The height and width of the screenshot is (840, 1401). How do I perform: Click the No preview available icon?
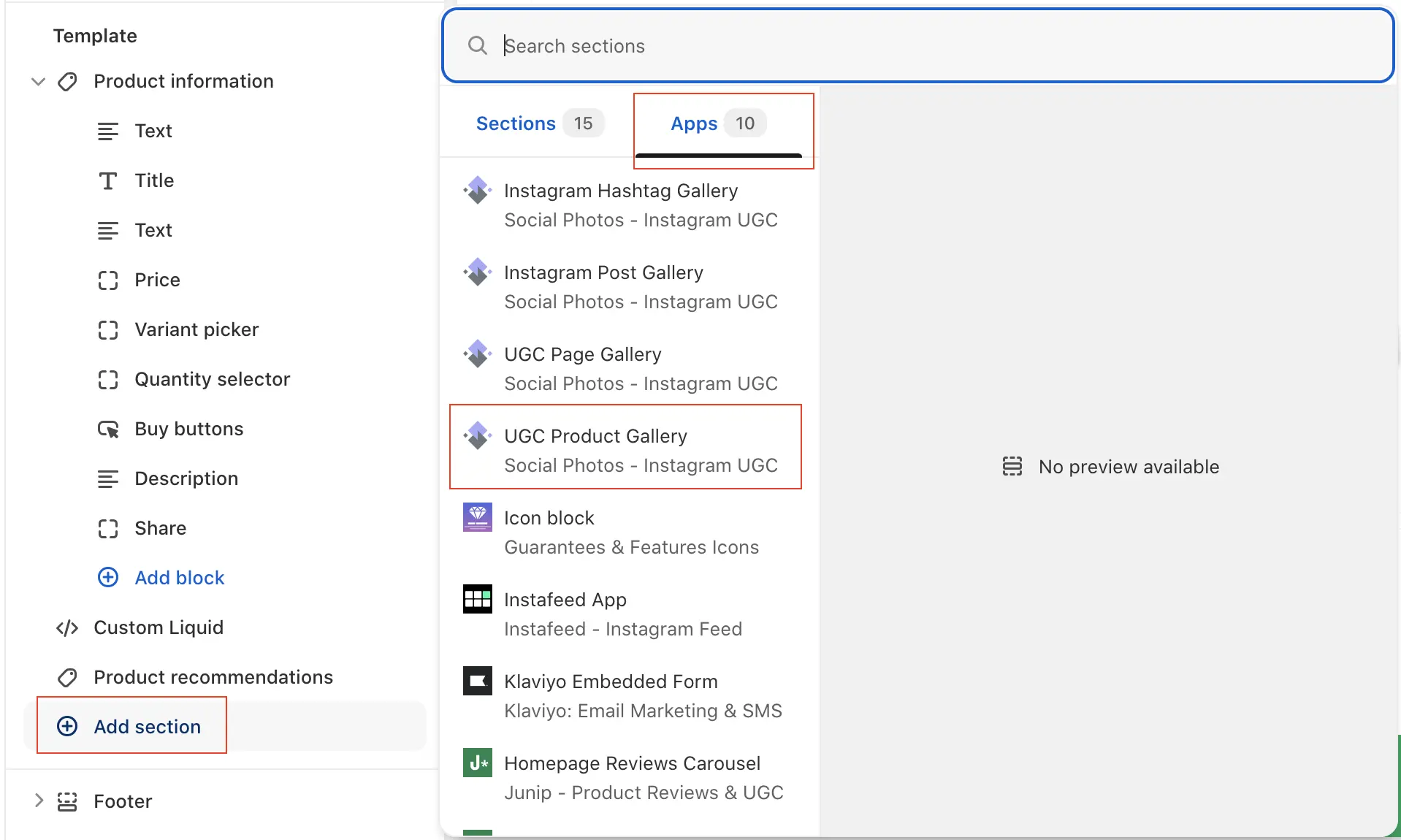pos(1012,467)
